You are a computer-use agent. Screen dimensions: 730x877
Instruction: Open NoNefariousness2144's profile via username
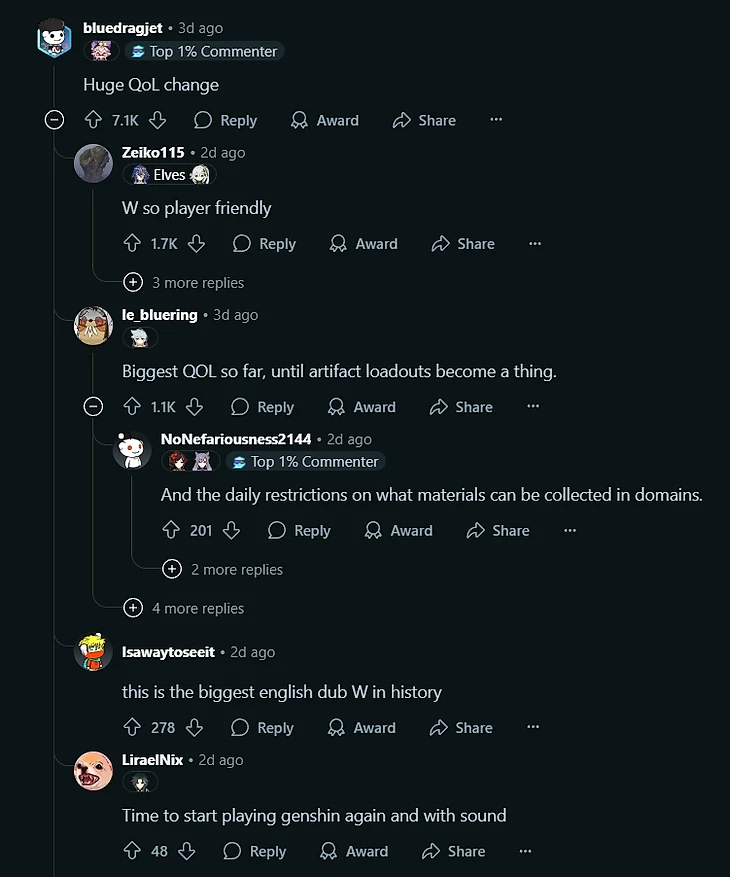235,439
